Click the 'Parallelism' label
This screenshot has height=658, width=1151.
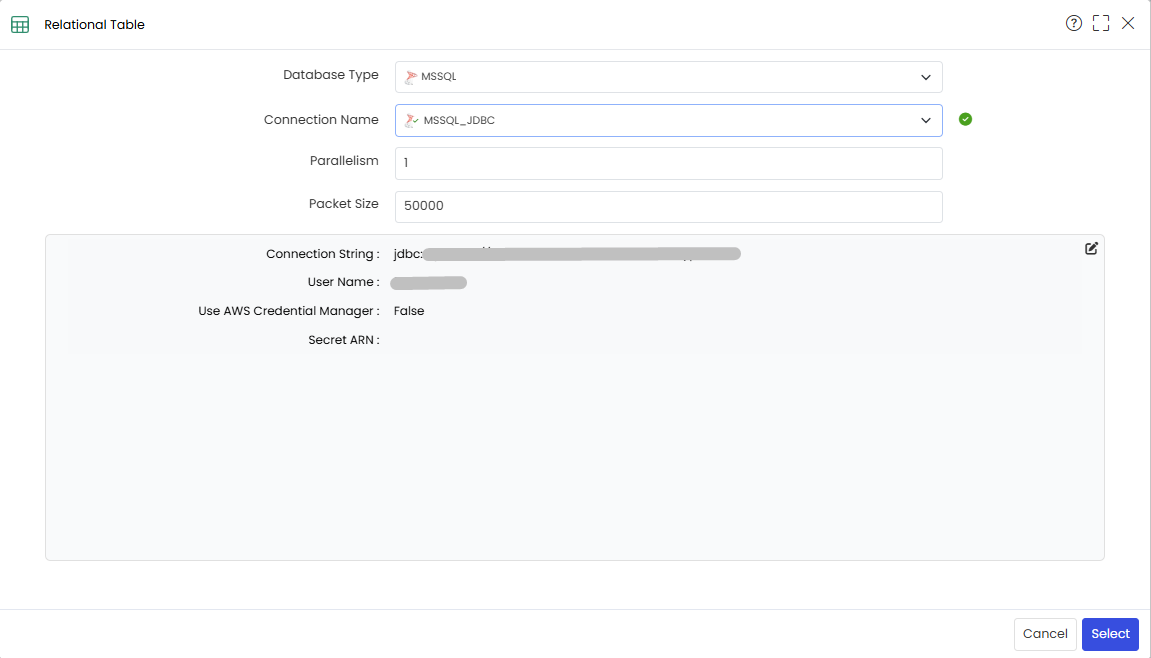point(344,161)
